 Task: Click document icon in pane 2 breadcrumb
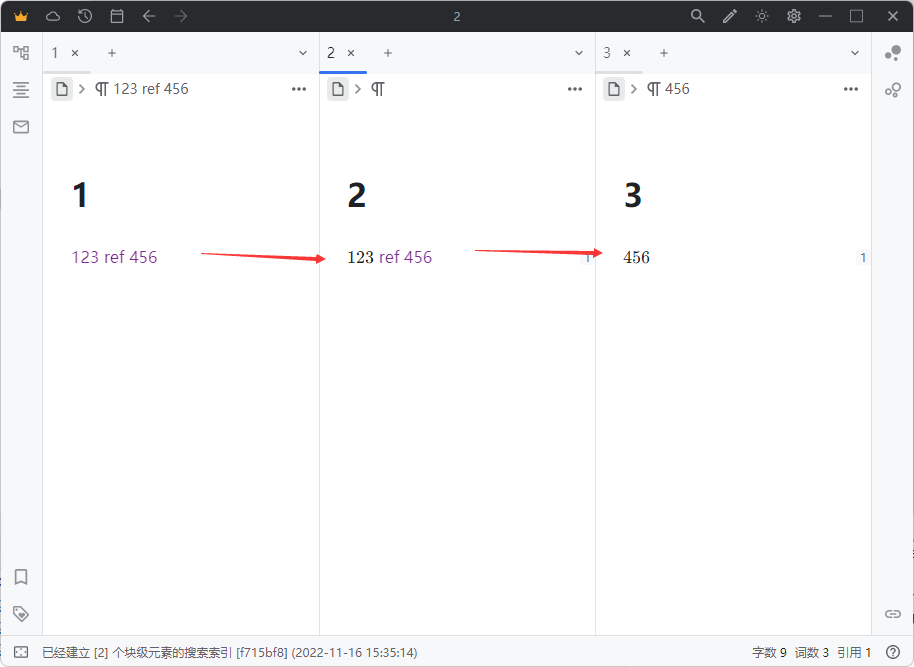point(338,89)
